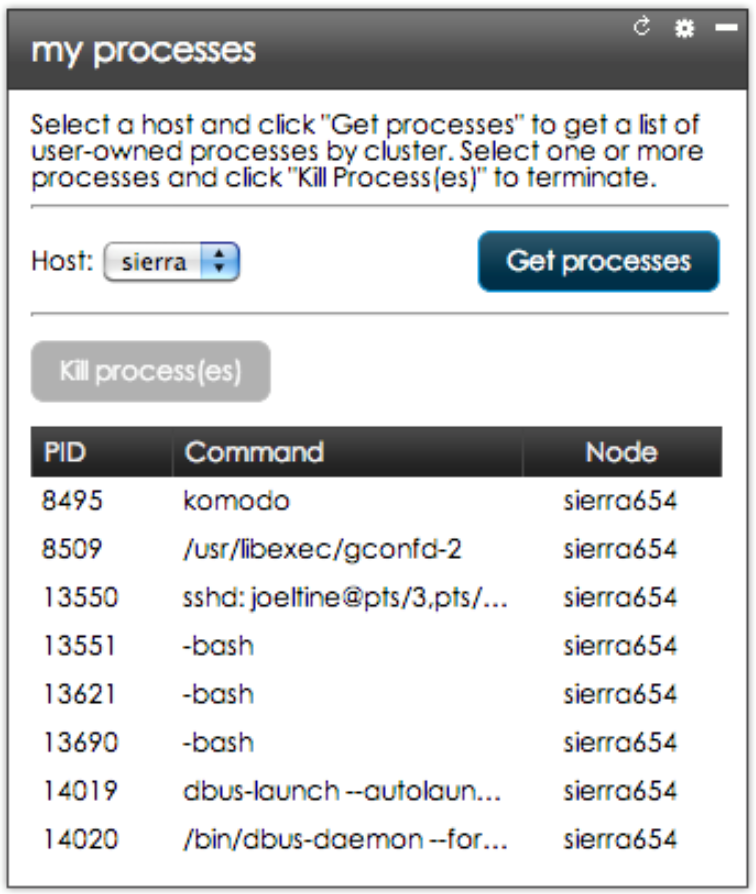Select the -bash process with PID 13551
The image size is (756, 894).
tap(218, 645)
